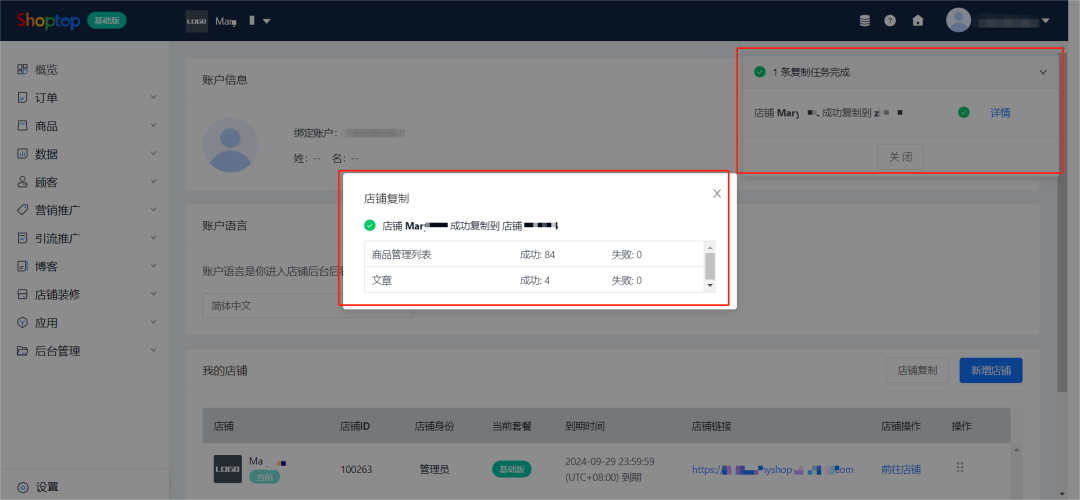The width and height of the screenshot is (1080, 500).
Task: Open 详情 link in copy task notification
Action: coord(1000,113)
